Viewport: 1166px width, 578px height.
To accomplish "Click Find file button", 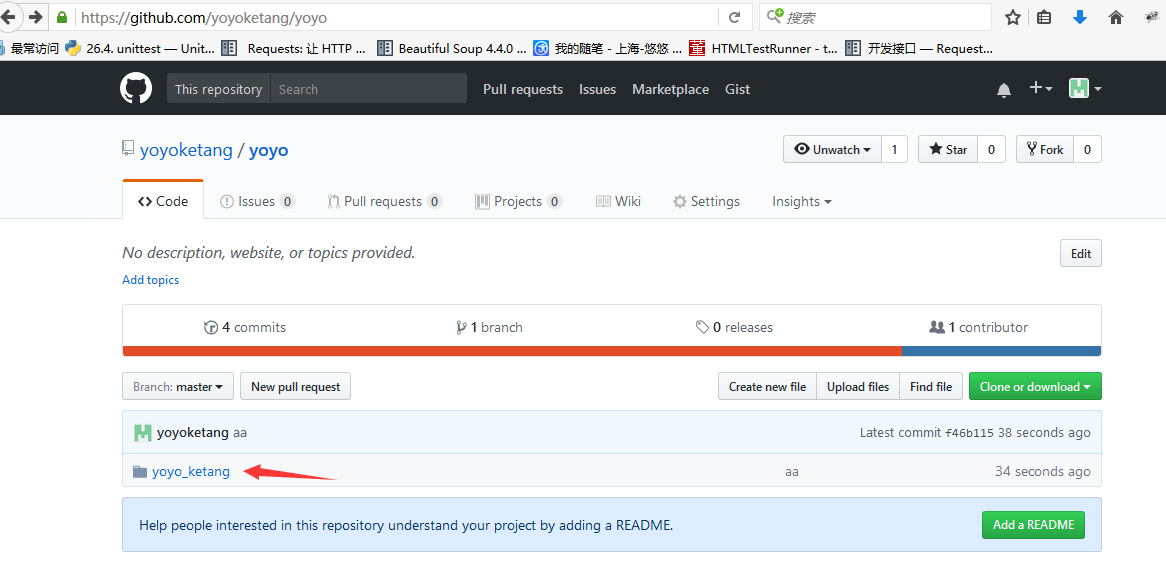I will [x=931, y=387].
